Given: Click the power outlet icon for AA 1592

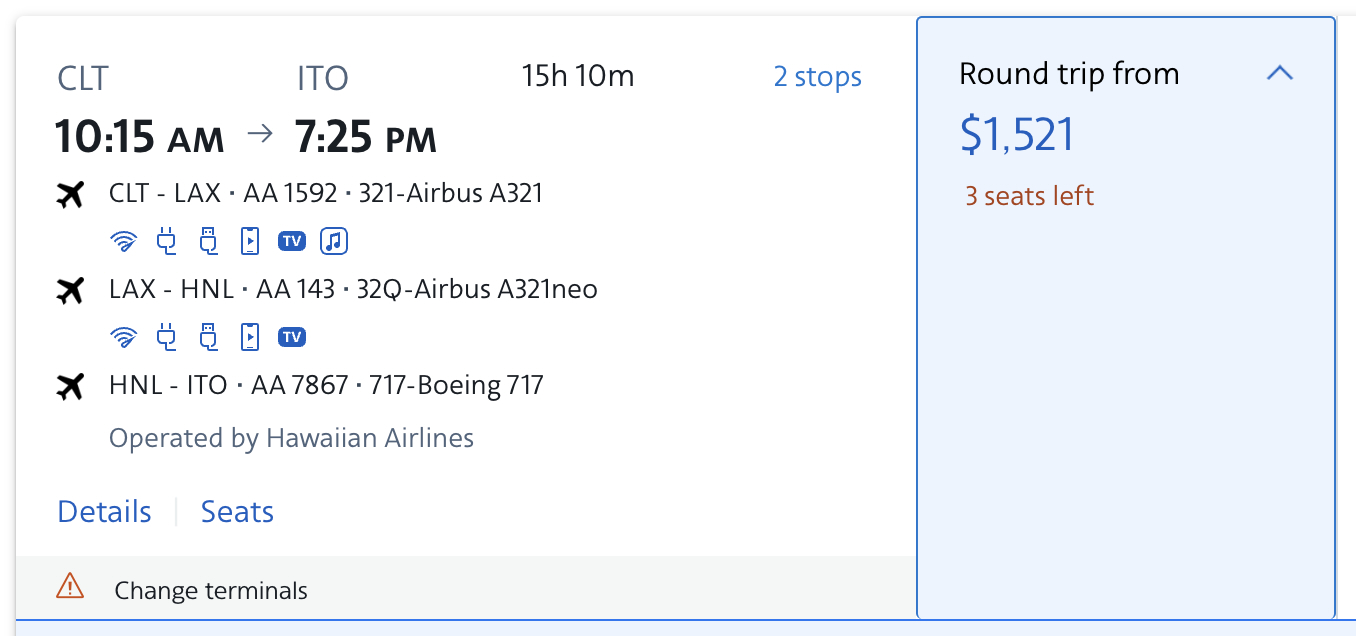Looking at the screenshot, I should (x=166, y=241).
